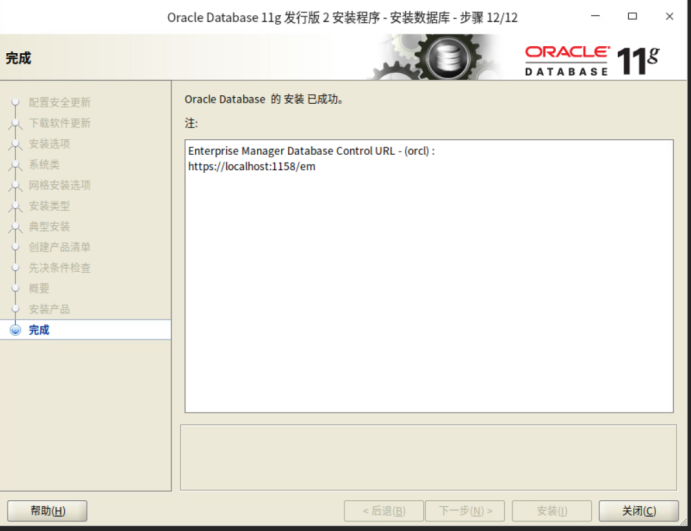Click inside the empty lower message panel
Image resolution: width=691 pixels, height=531 pixels.
428,457
